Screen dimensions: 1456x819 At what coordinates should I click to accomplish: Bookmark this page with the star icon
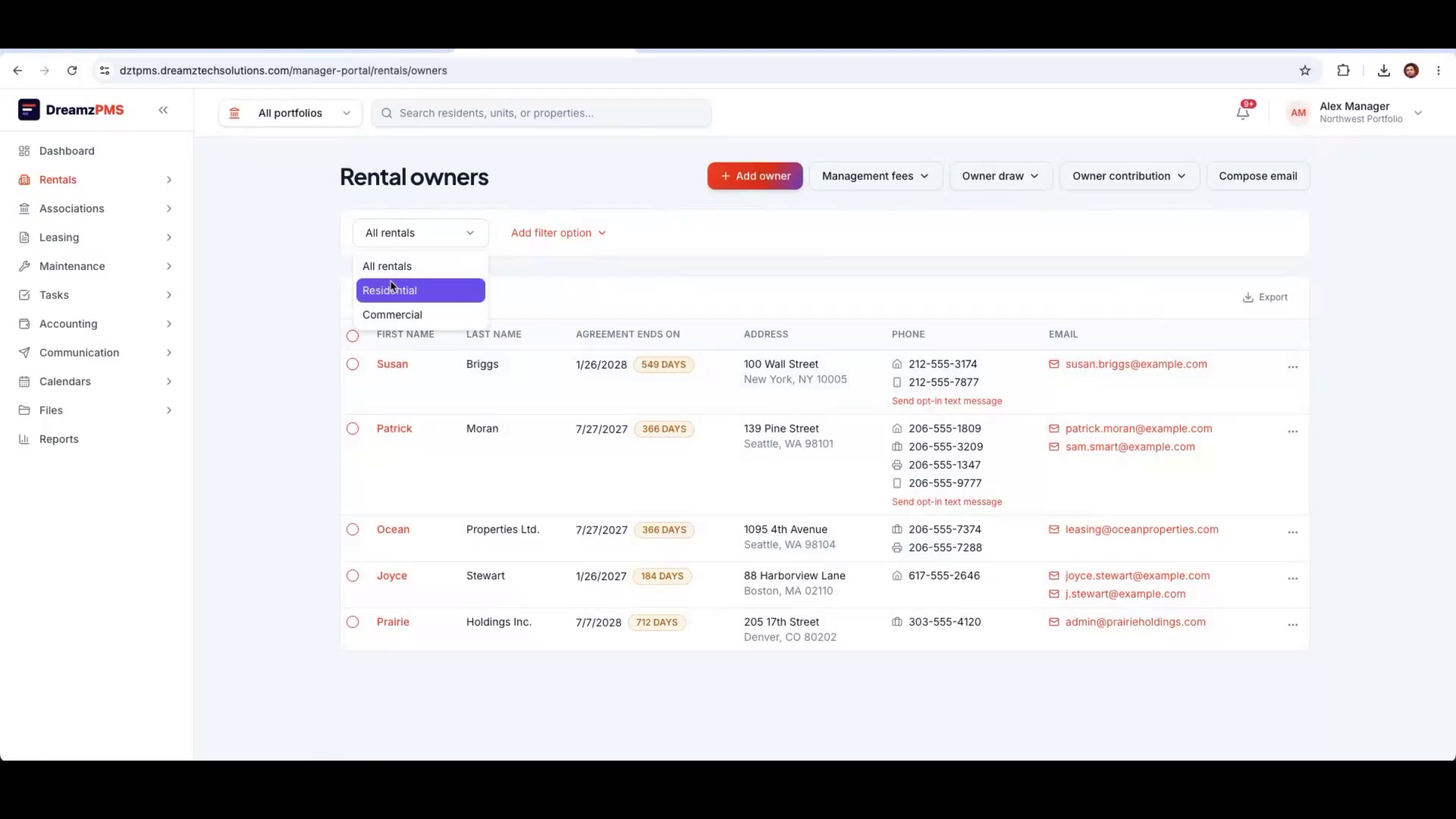coord(1305,70)
